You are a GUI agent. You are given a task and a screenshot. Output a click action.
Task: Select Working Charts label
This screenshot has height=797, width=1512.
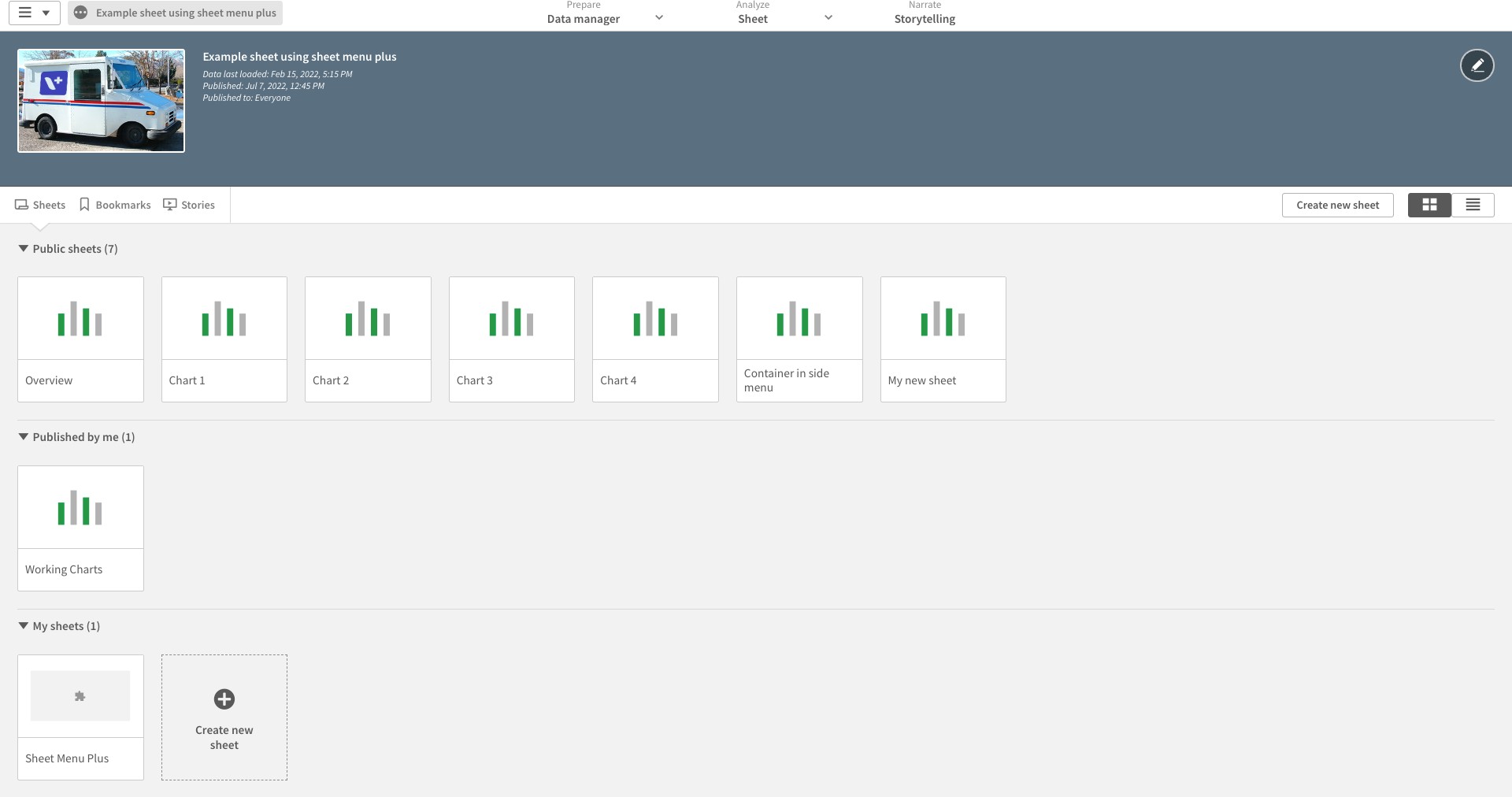click(64, 569)
